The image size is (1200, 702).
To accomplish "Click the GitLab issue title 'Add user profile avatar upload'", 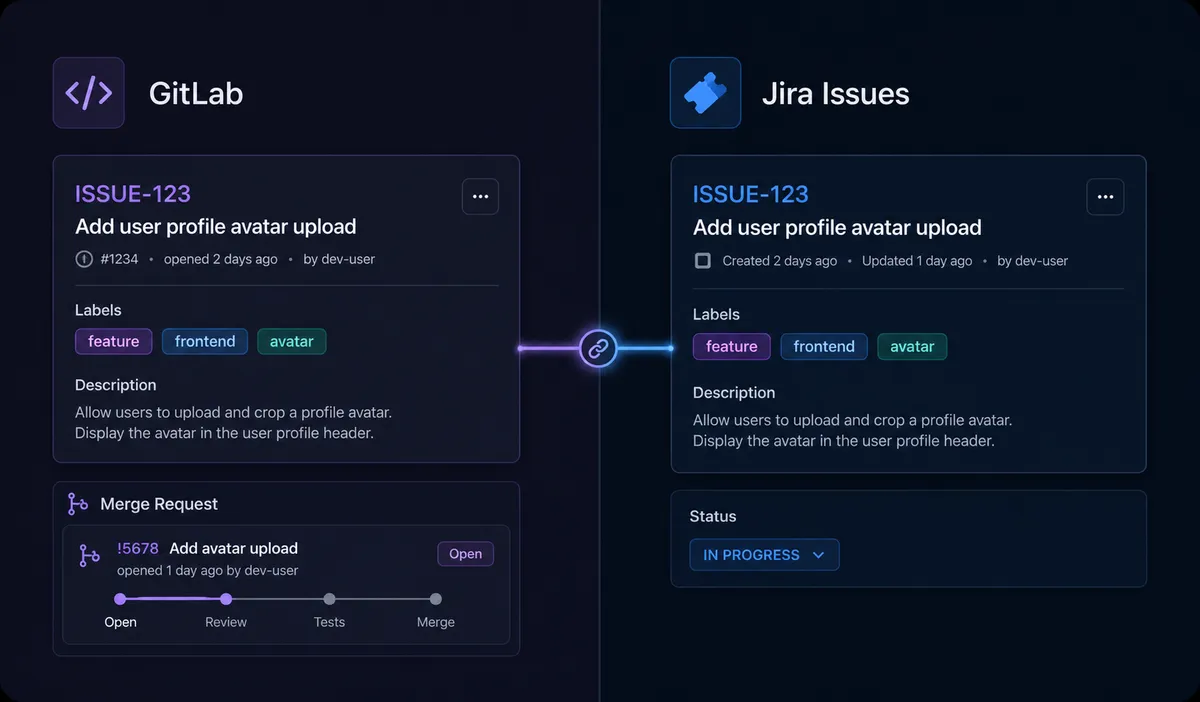I will pyautogui.click(x=216, y=227).
